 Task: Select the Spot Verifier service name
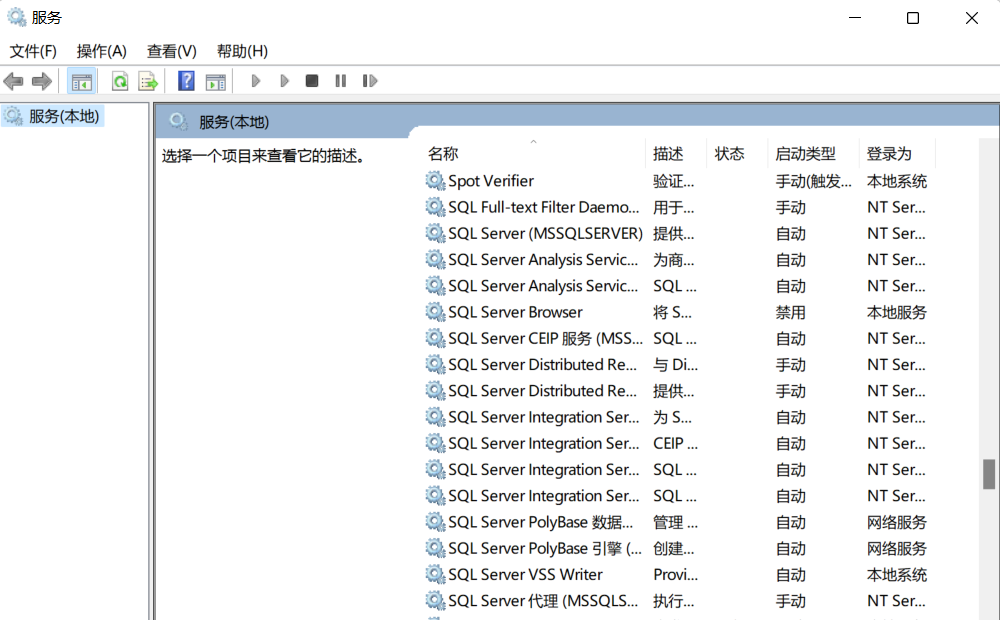[490, 181]
